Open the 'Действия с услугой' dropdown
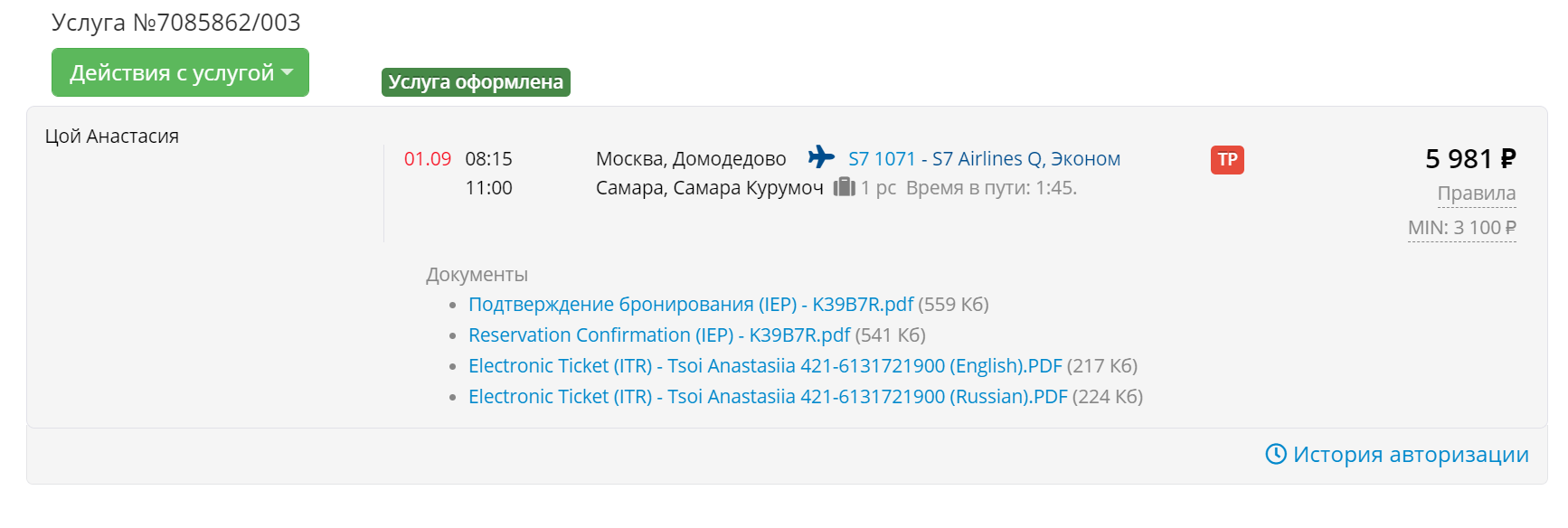The width and height of the screenshot is (1568, 528). click(x=180, y=72)
